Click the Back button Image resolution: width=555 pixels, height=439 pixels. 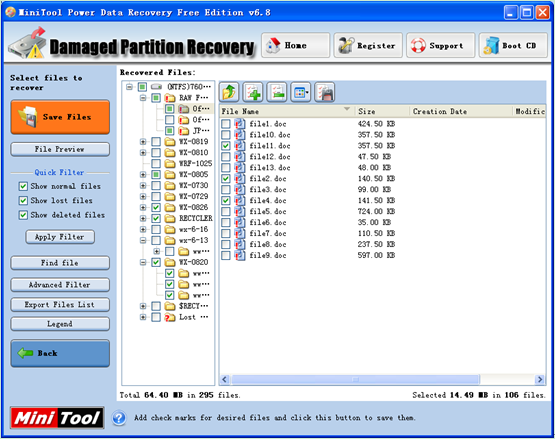[60, 353]
